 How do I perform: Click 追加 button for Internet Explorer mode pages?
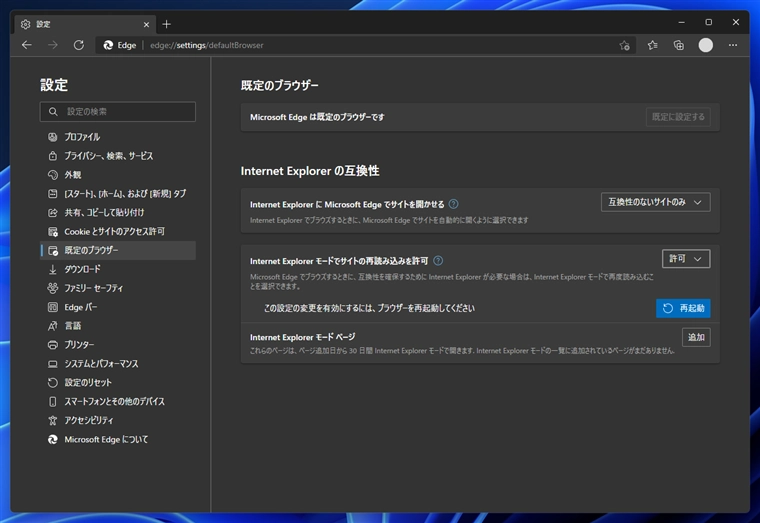696,337
